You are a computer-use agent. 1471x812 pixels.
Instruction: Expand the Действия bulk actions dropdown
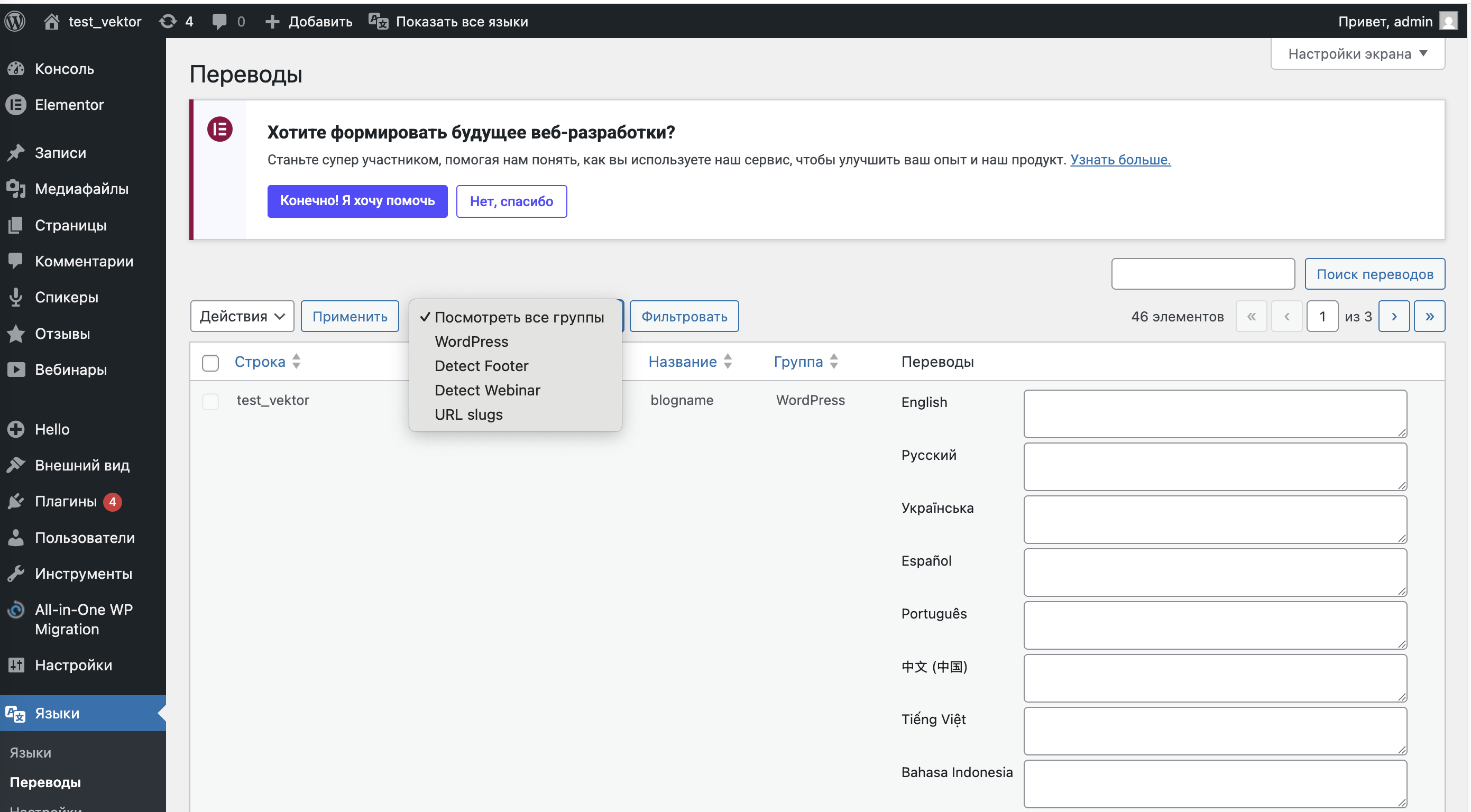[x=242, y=316]
